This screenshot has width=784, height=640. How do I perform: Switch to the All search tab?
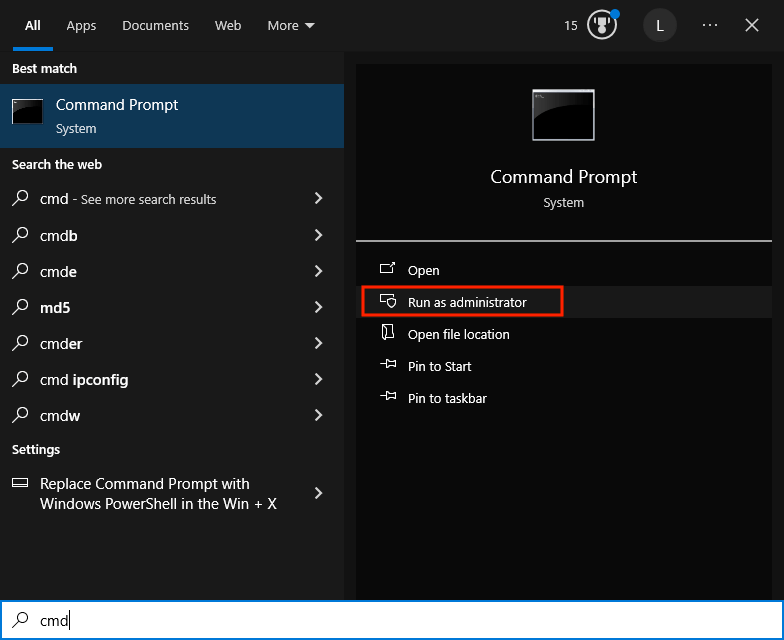(32, 26)
